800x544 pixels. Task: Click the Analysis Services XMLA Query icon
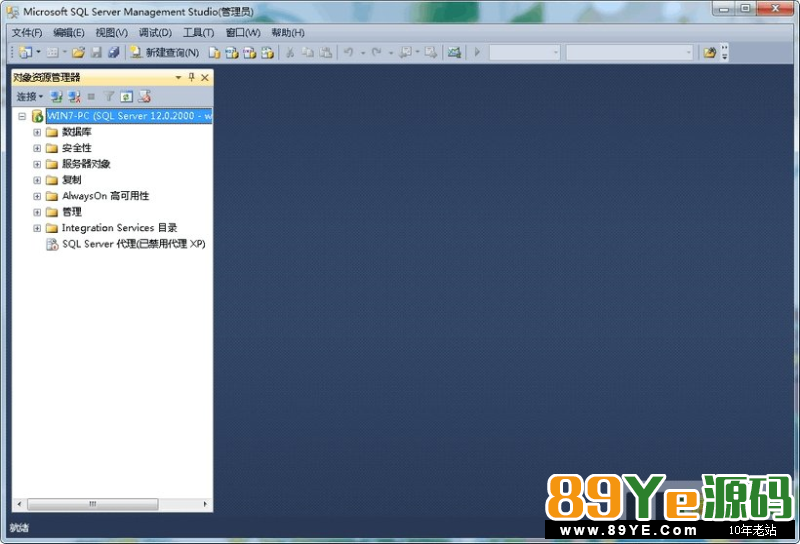(x=267, y=53)
